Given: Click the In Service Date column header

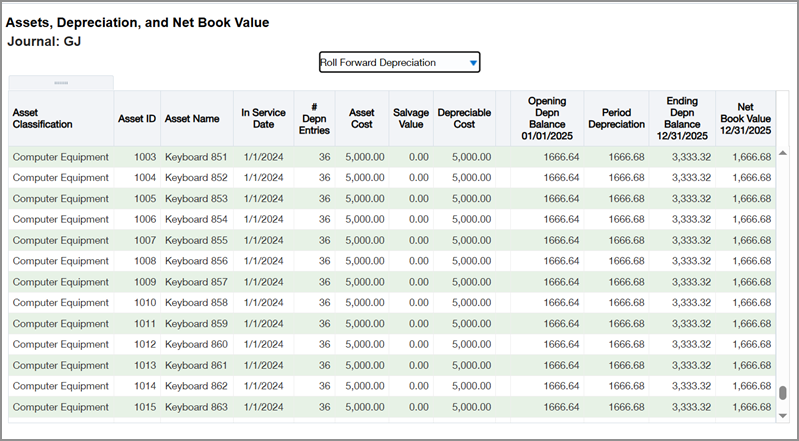Looking at the screenshot, I should click(263, 119).
